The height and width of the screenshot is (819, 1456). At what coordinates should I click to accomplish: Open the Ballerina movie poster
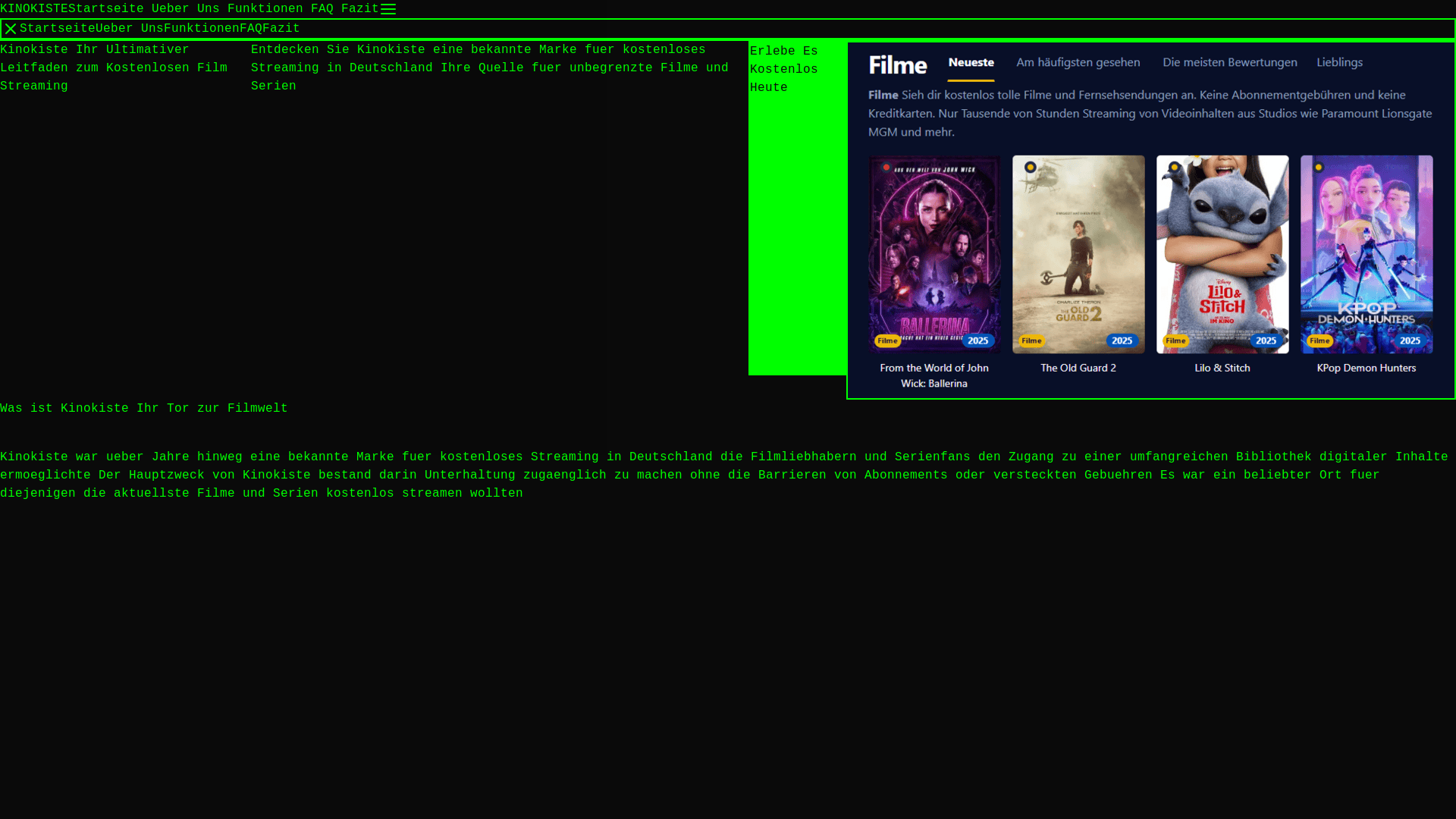[934, 254]
